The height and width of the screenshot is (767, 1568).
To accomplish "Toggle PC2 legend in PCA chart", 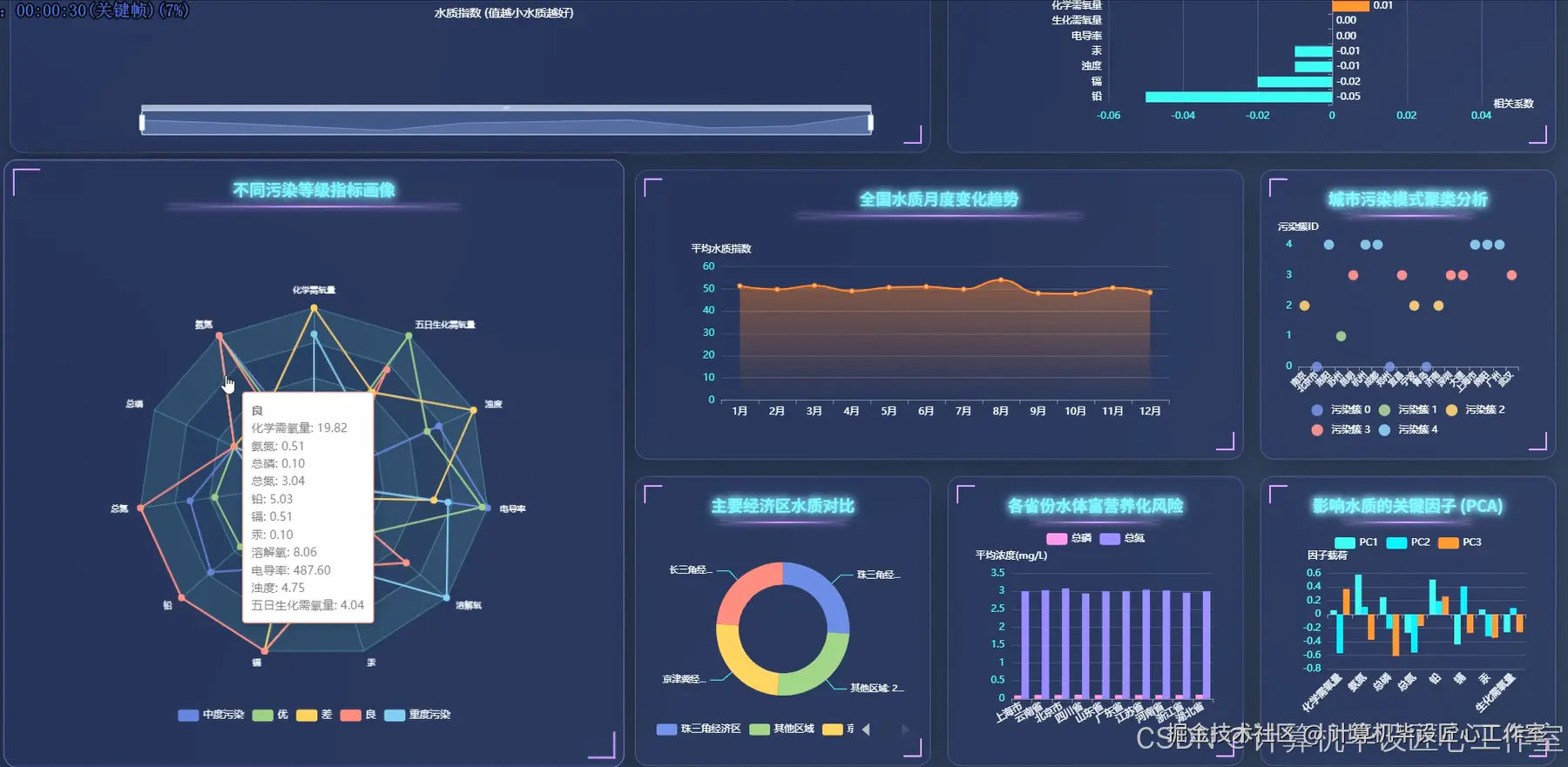I will pyautogui.click(x=1408, y=542).
